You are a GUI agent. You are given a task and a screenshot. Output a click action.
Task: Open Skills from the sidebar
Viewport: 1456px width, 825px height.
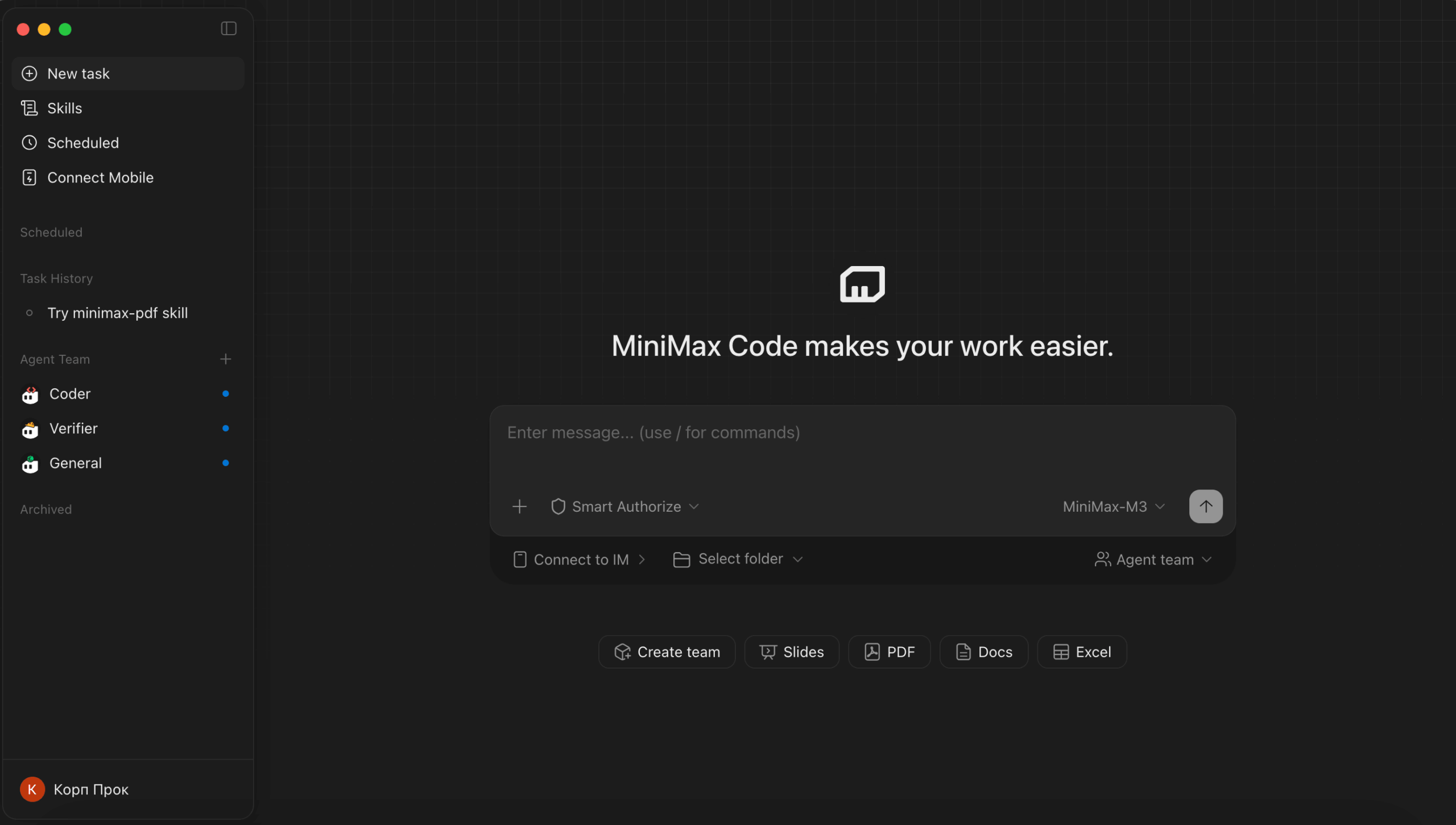[x=128, y=108]
